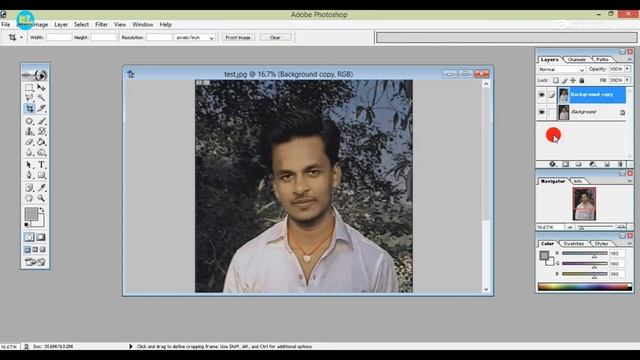640x360 pixels.
Task: Open the Color panel flyout menu
Action: click(629, 243)
